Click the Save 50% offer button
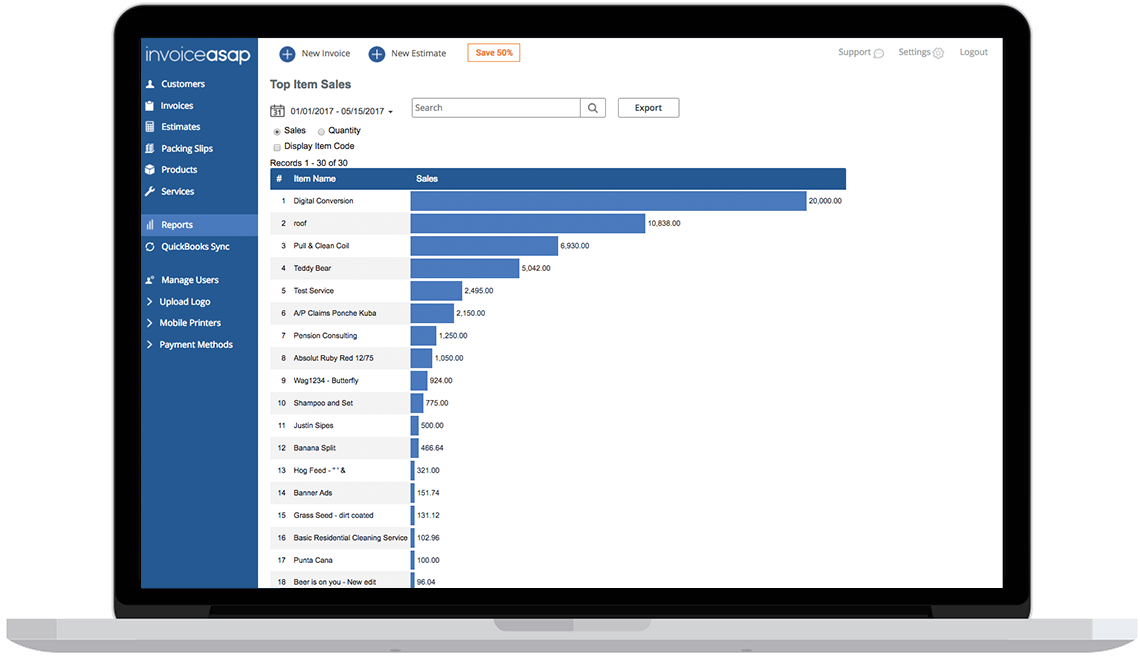 (x=494, y=52)
